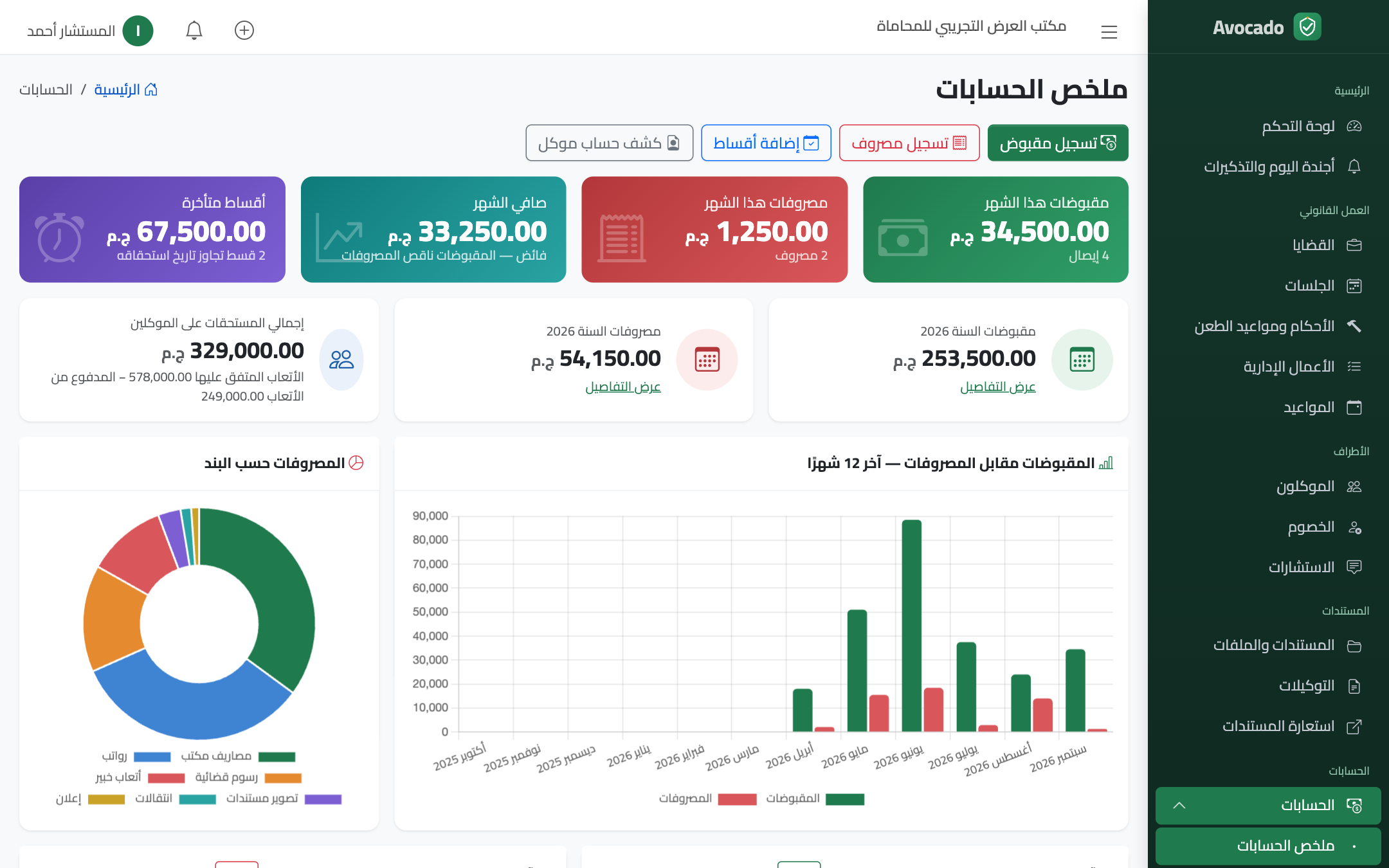
Task: Toggle the المصروفات red legend swatch
Action: (x=737, y=799)
